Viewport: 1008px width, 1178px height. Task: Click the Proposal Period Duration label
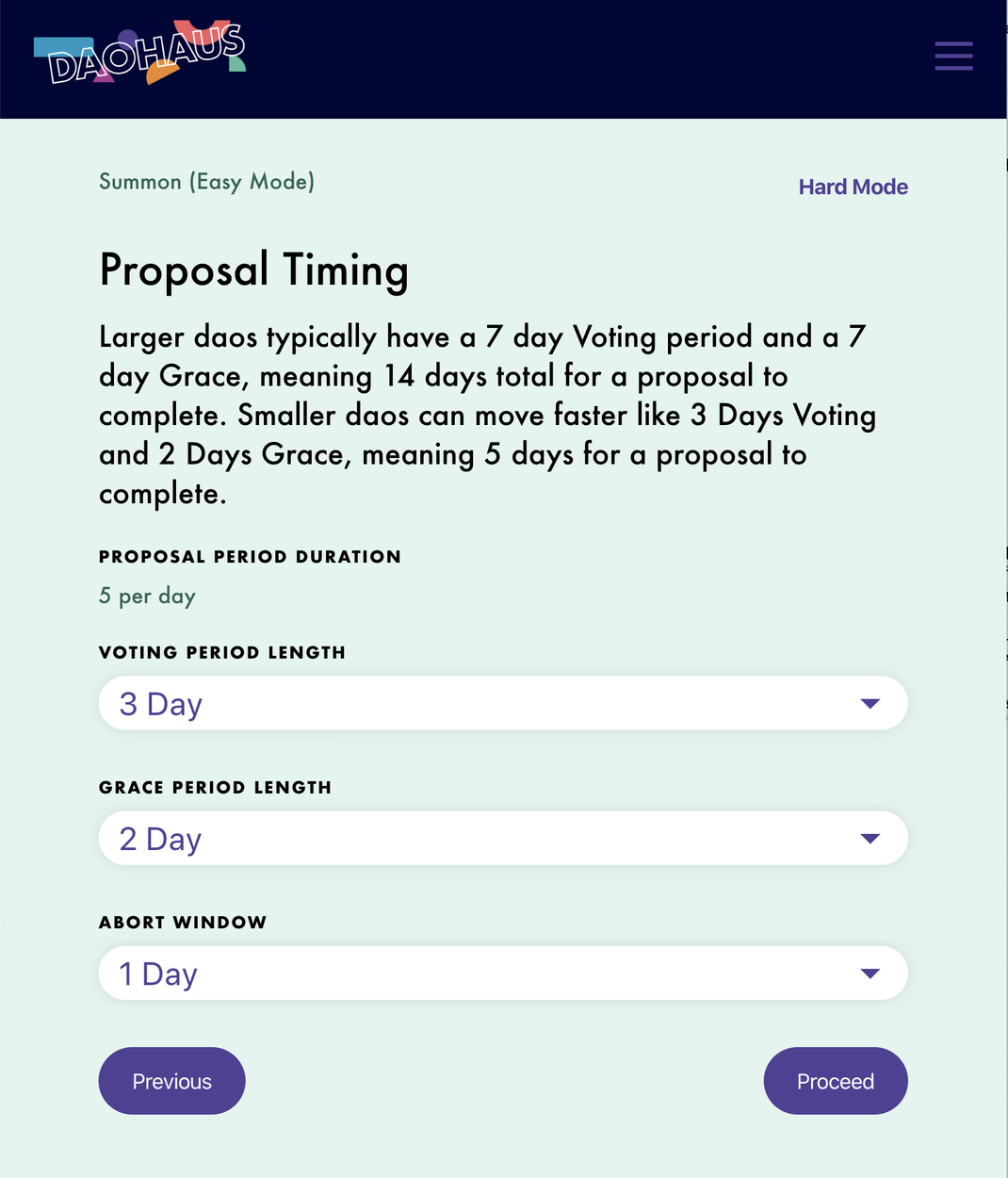coord(250,556)
